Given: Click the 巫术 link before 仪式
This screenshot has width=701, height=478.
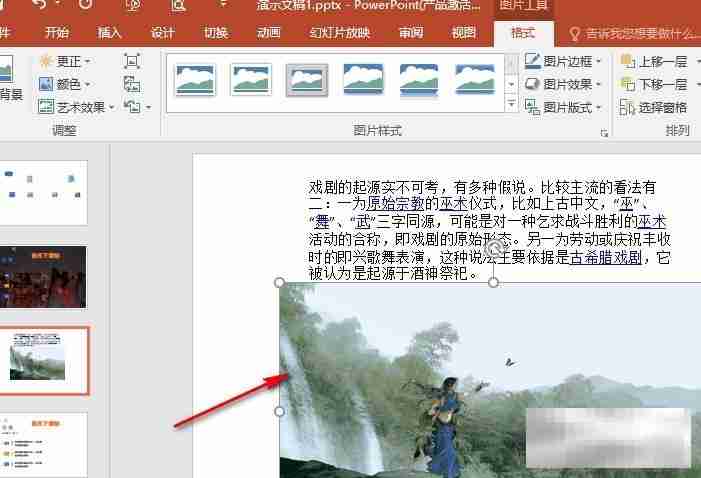Looking at the screenshot, I should tap(453, 204).
